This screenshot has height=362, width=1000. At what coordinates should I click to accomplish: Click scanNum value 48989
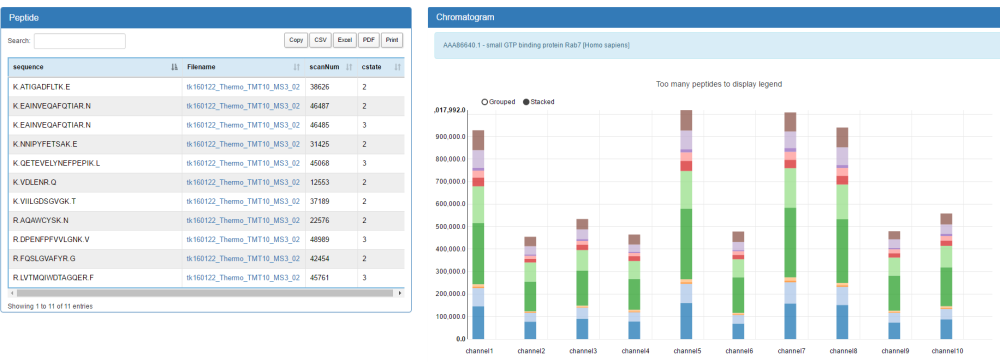320,240
